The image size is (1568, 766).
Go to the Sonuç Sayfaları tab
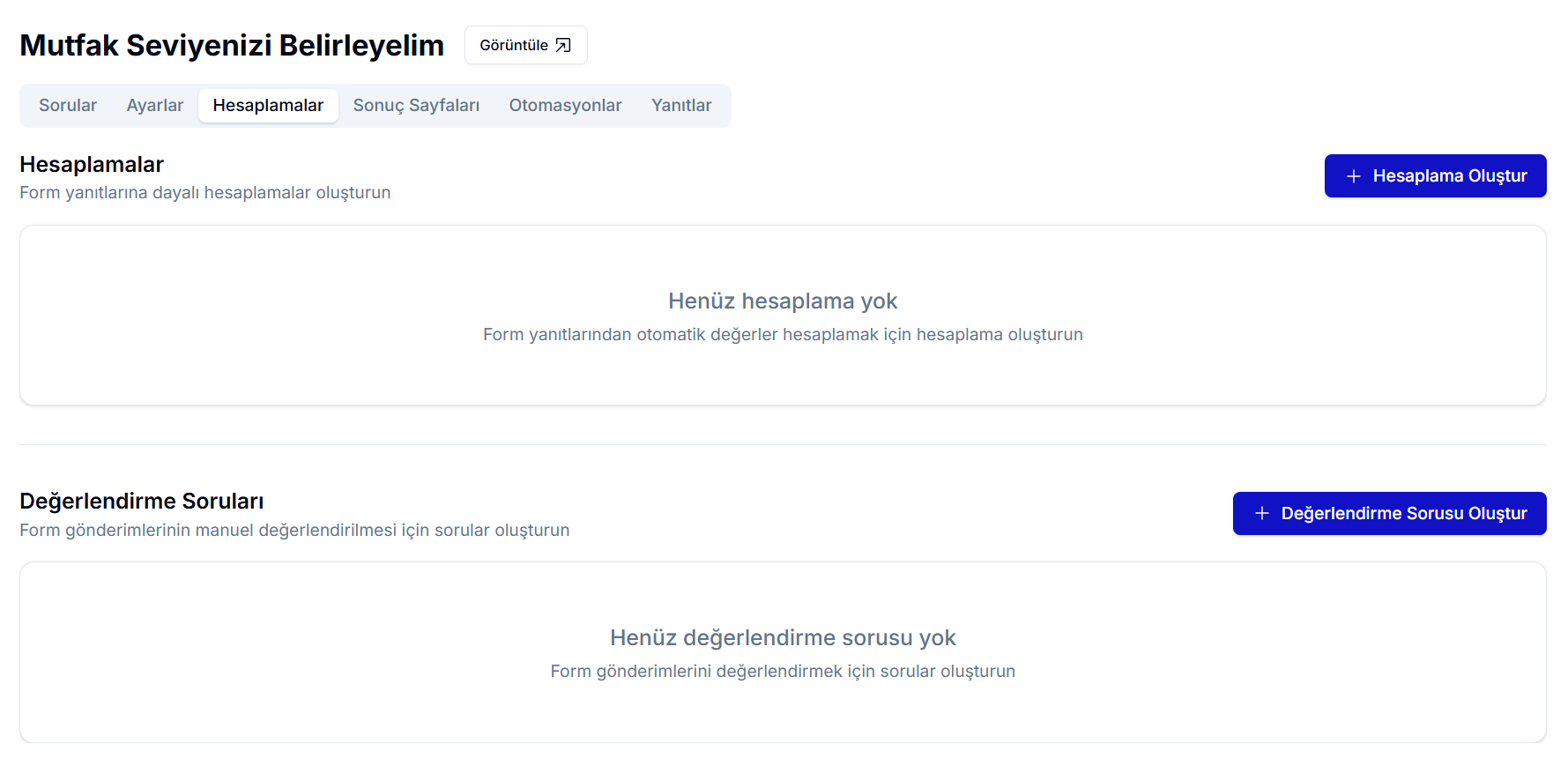click(416, 105)
